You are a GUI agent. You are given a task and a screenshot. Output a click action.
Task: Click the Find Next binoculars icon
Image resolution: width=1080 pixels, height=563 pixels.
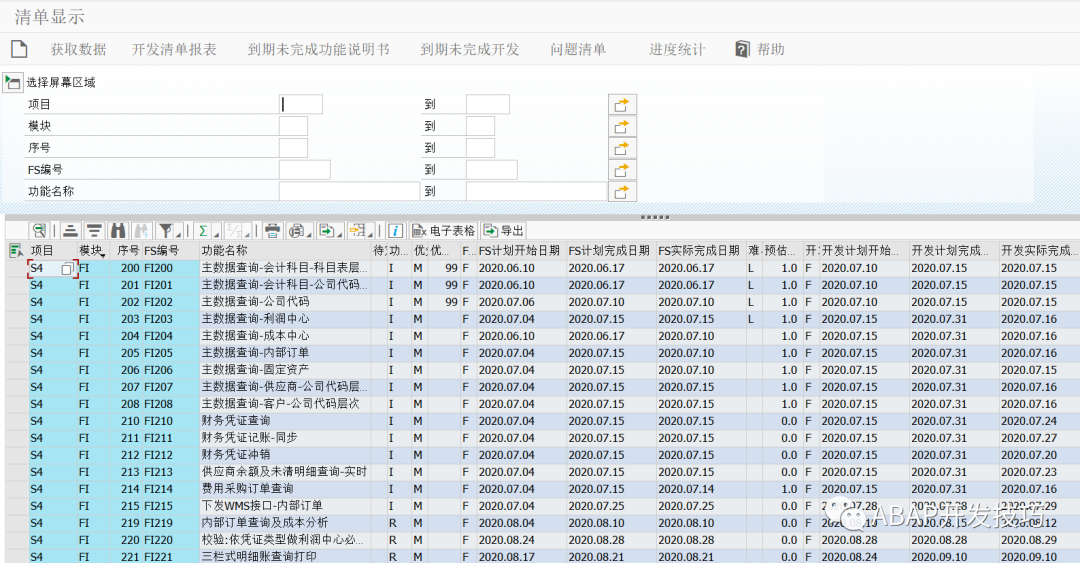142,231
